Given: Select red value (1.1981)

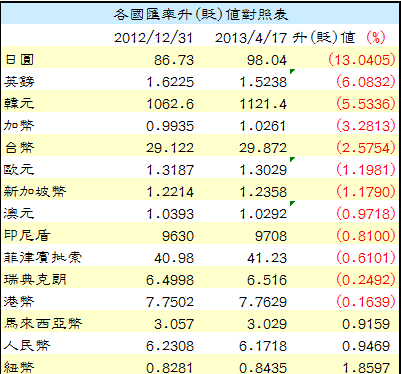Looking at the screenshot, I should [366, 170].
